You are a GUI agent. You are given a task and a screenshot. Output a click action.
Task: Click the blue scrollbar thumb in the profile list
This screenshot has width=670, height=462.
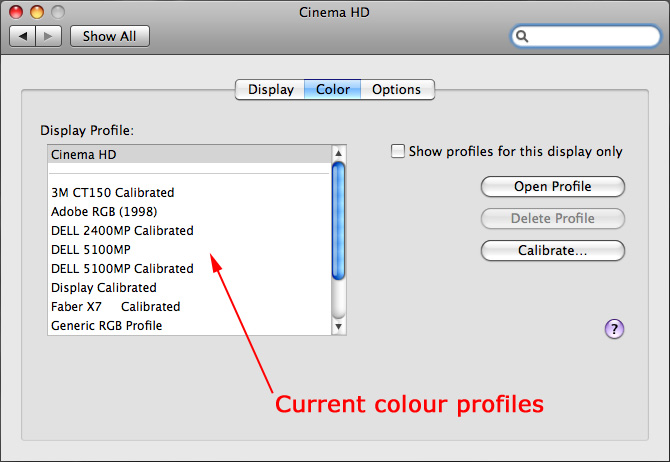tap(338, 221)
